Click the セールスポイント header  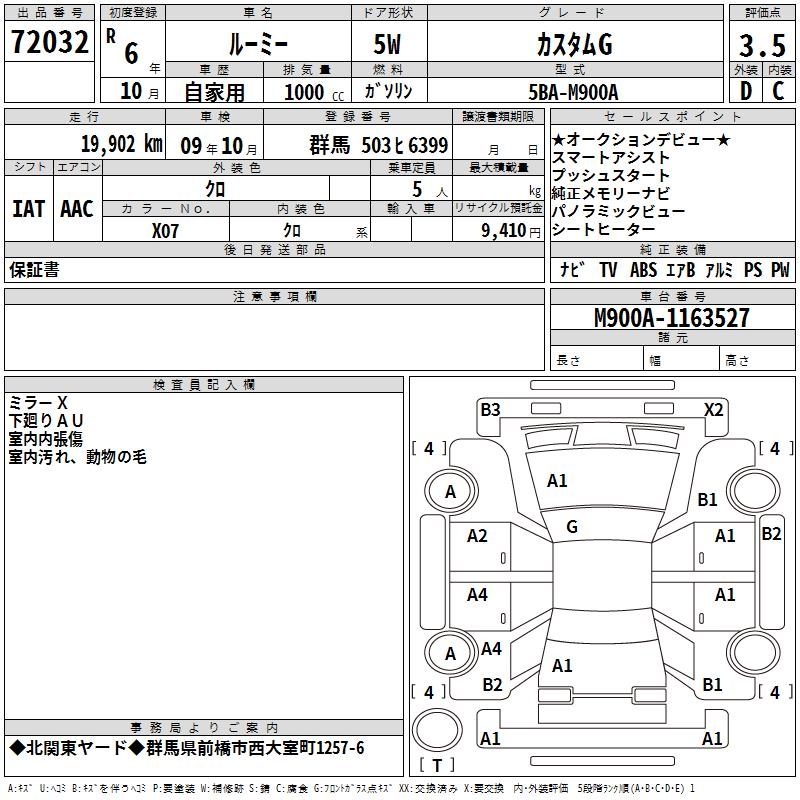point(672,116)
